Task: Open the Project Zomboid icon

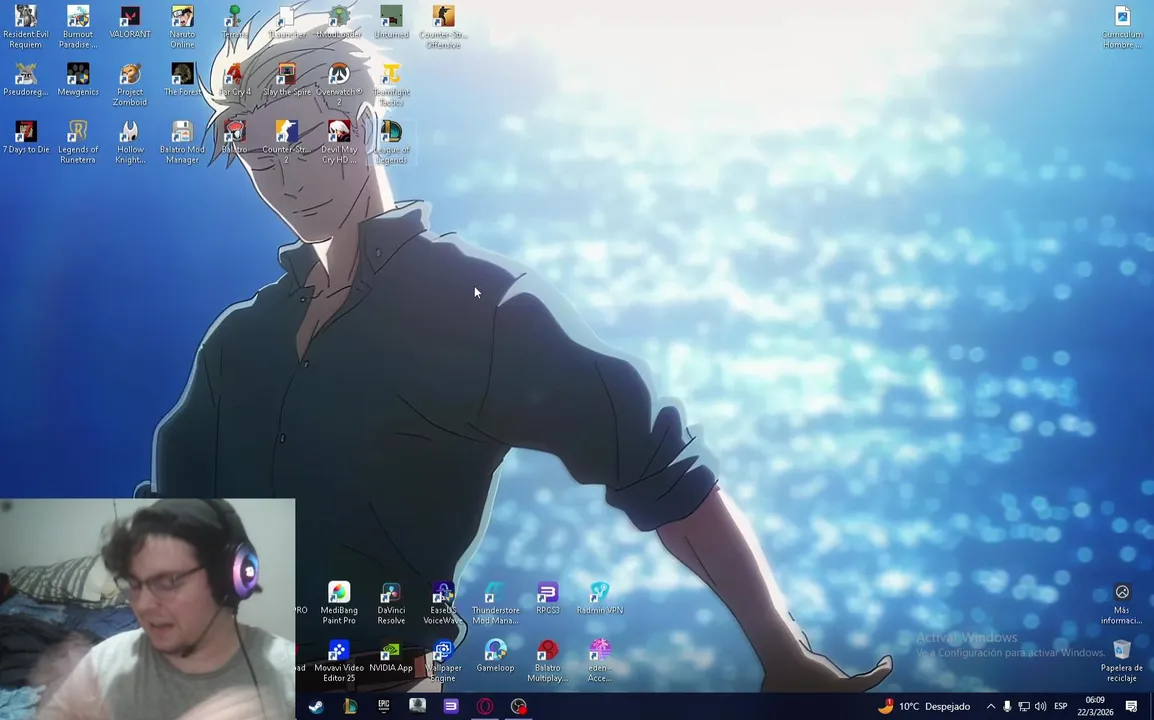Action: 130,85
